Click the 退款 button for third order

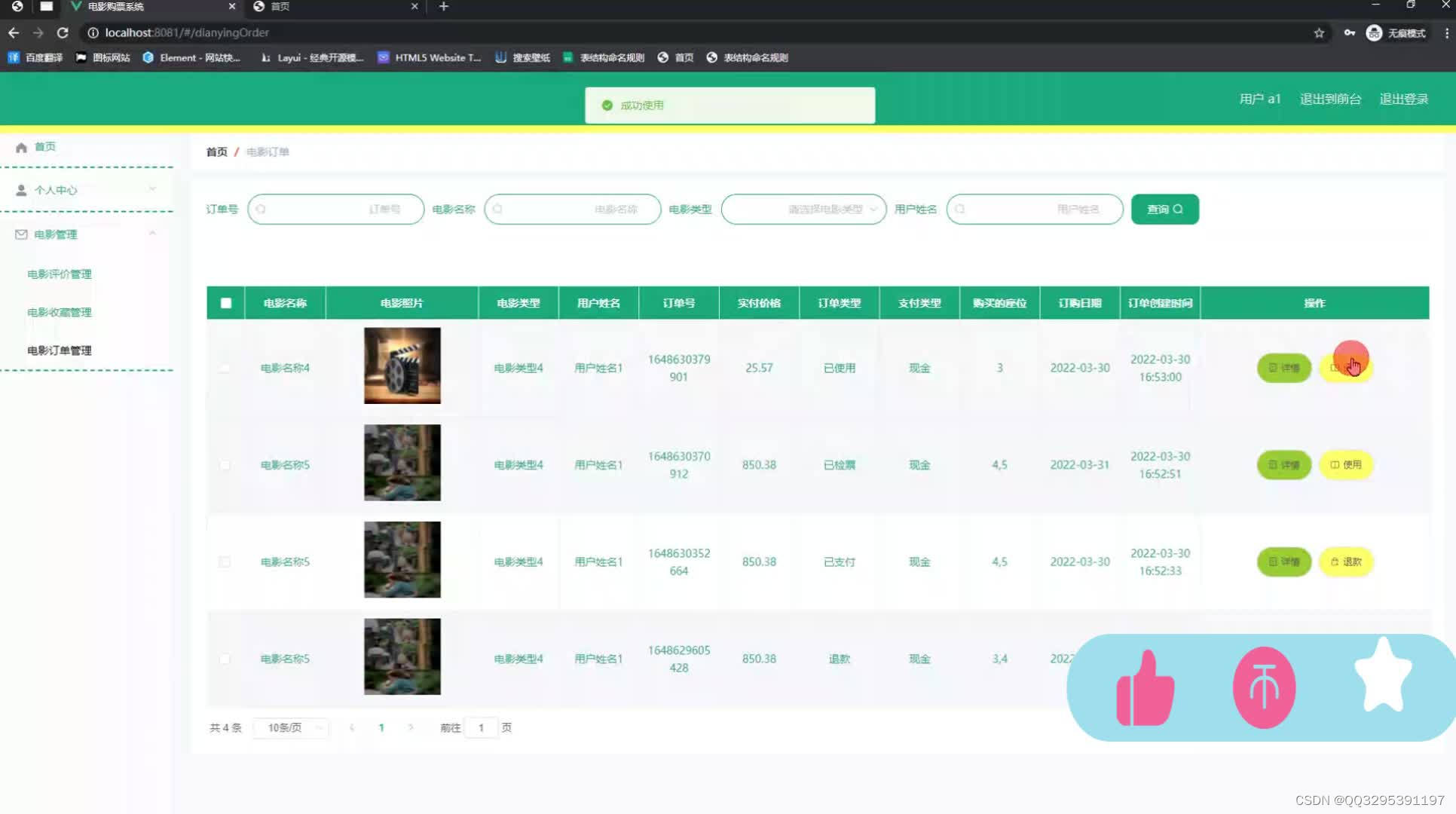pos(1346,561)
